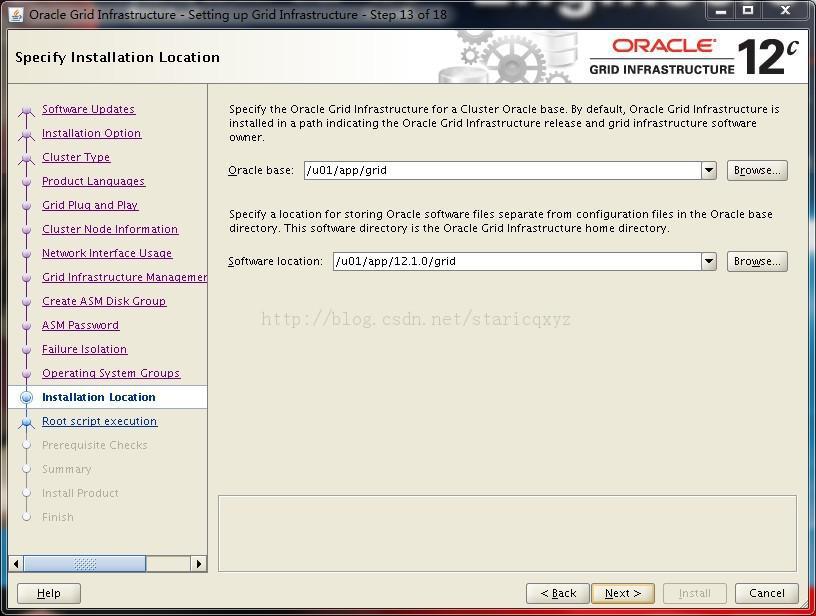Jump to the Cluster Type step
816x616 pixels.
tap(76, 157)
